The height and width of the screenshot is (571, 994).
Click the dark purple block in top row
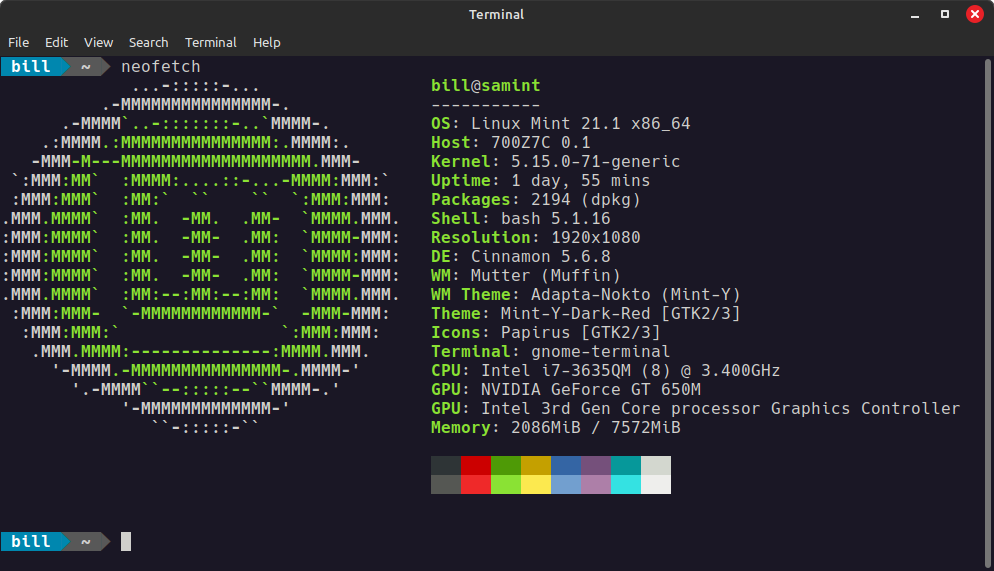[x=596, y=465]
